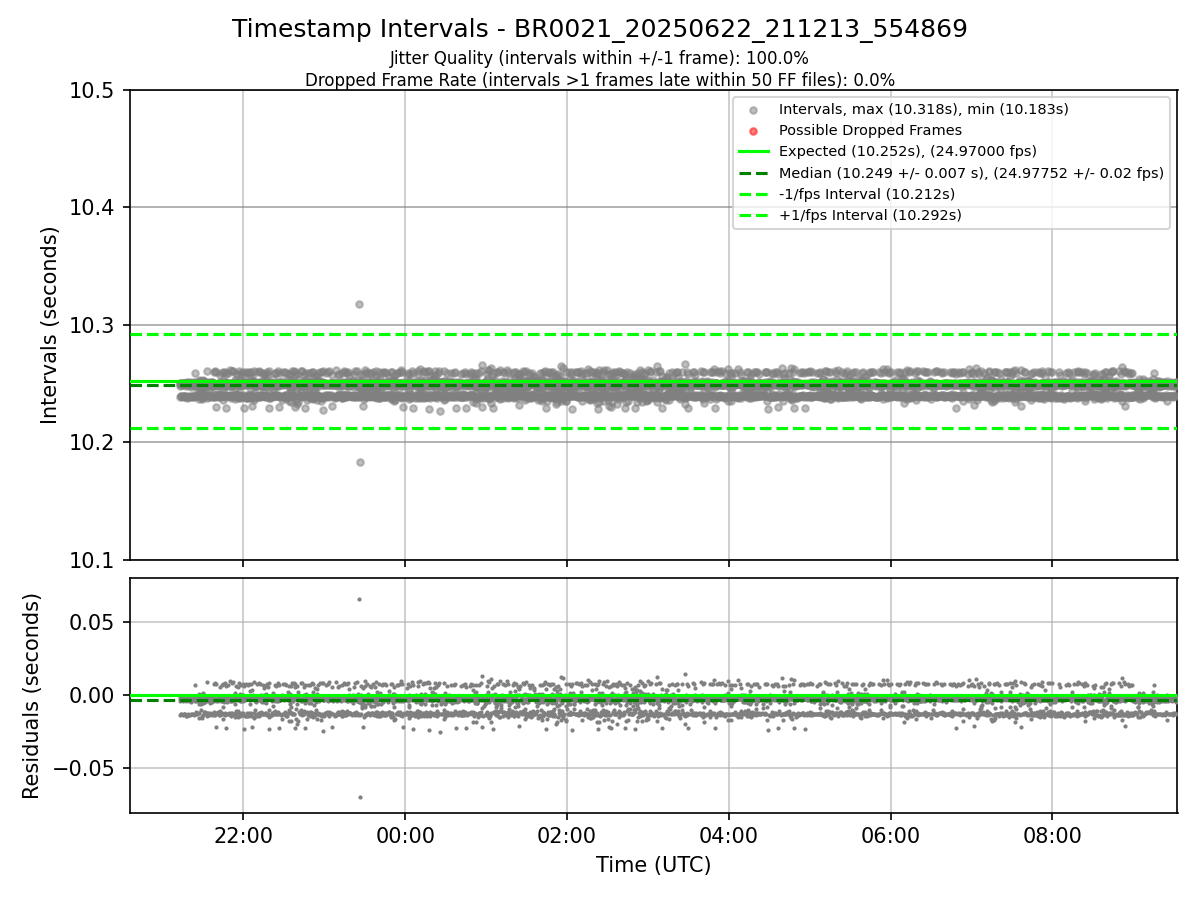Click the lowest outlier point near 10.18 seconds
The height and width of the screenshot is (900, 1200).
tap(360, 462)
